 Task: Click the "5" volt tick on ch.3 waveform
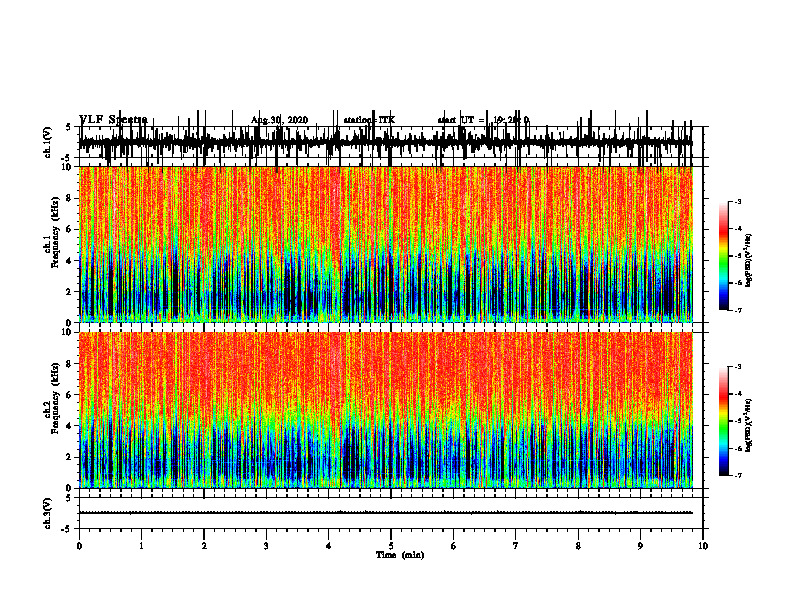tap(69, 498)
